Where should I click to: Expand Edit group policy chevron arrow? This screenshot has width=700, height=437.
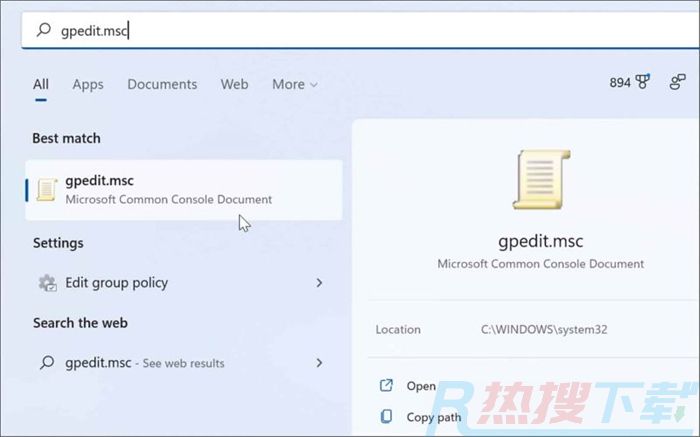pyautogui.click(x=319, y=283)
